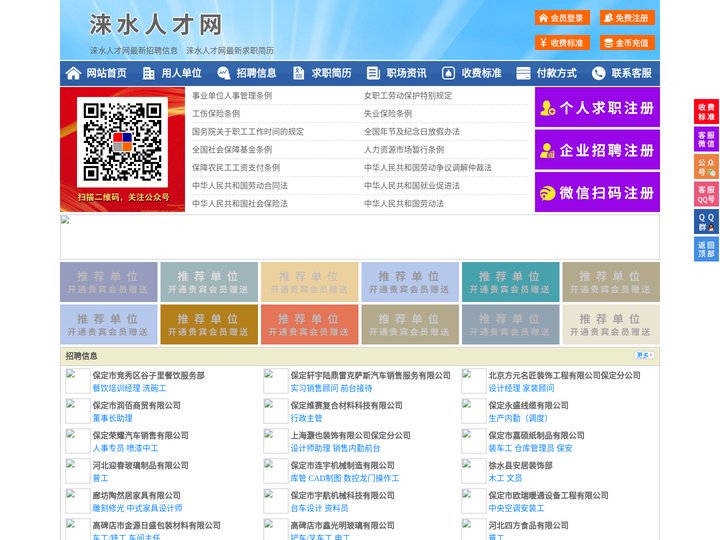The image size is (720, 540).
Task: Open the 中华人民共和国社会保险法 link
Action: click(240, 203)
